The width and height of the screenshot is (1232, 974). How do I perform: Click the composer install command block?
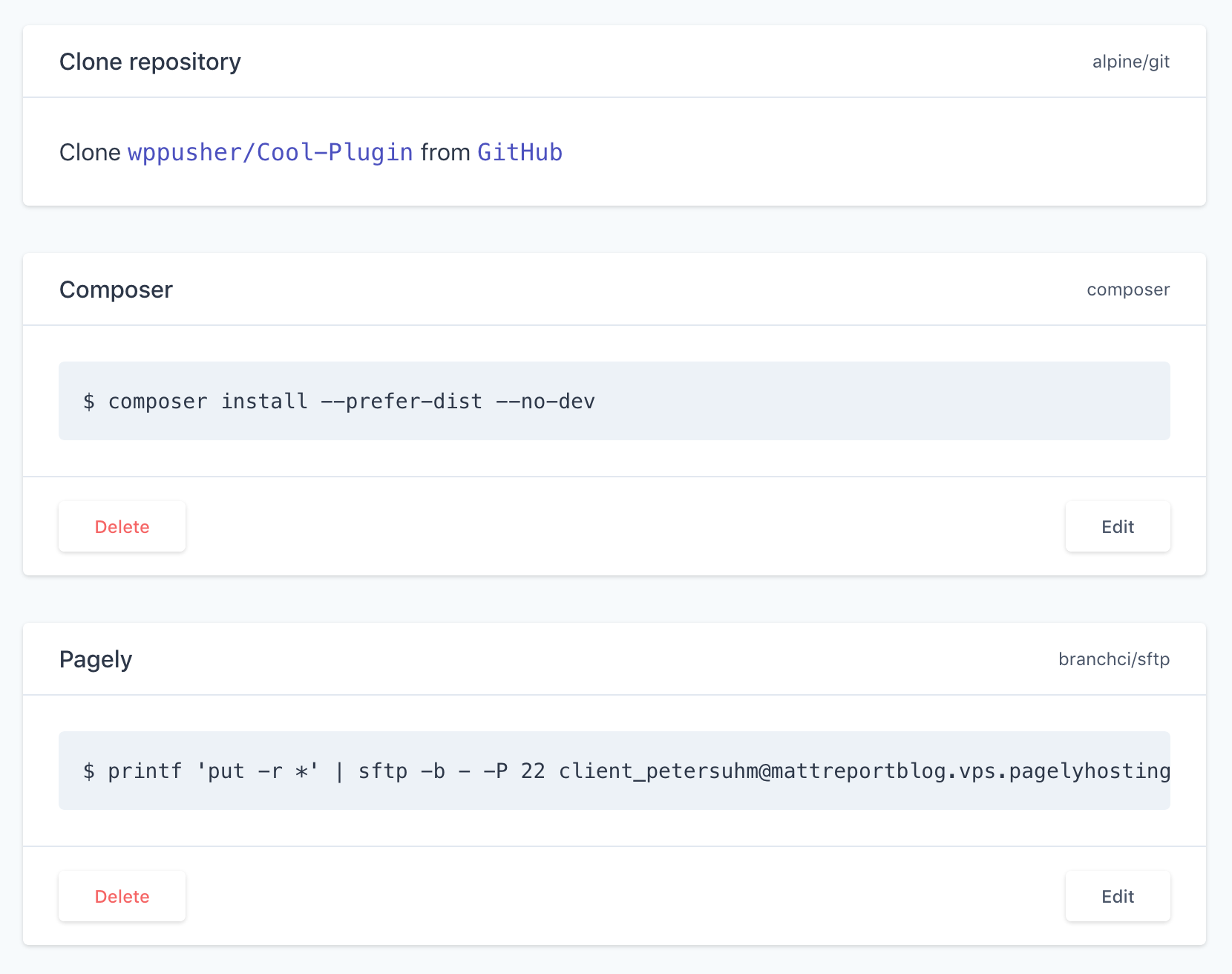615,401
